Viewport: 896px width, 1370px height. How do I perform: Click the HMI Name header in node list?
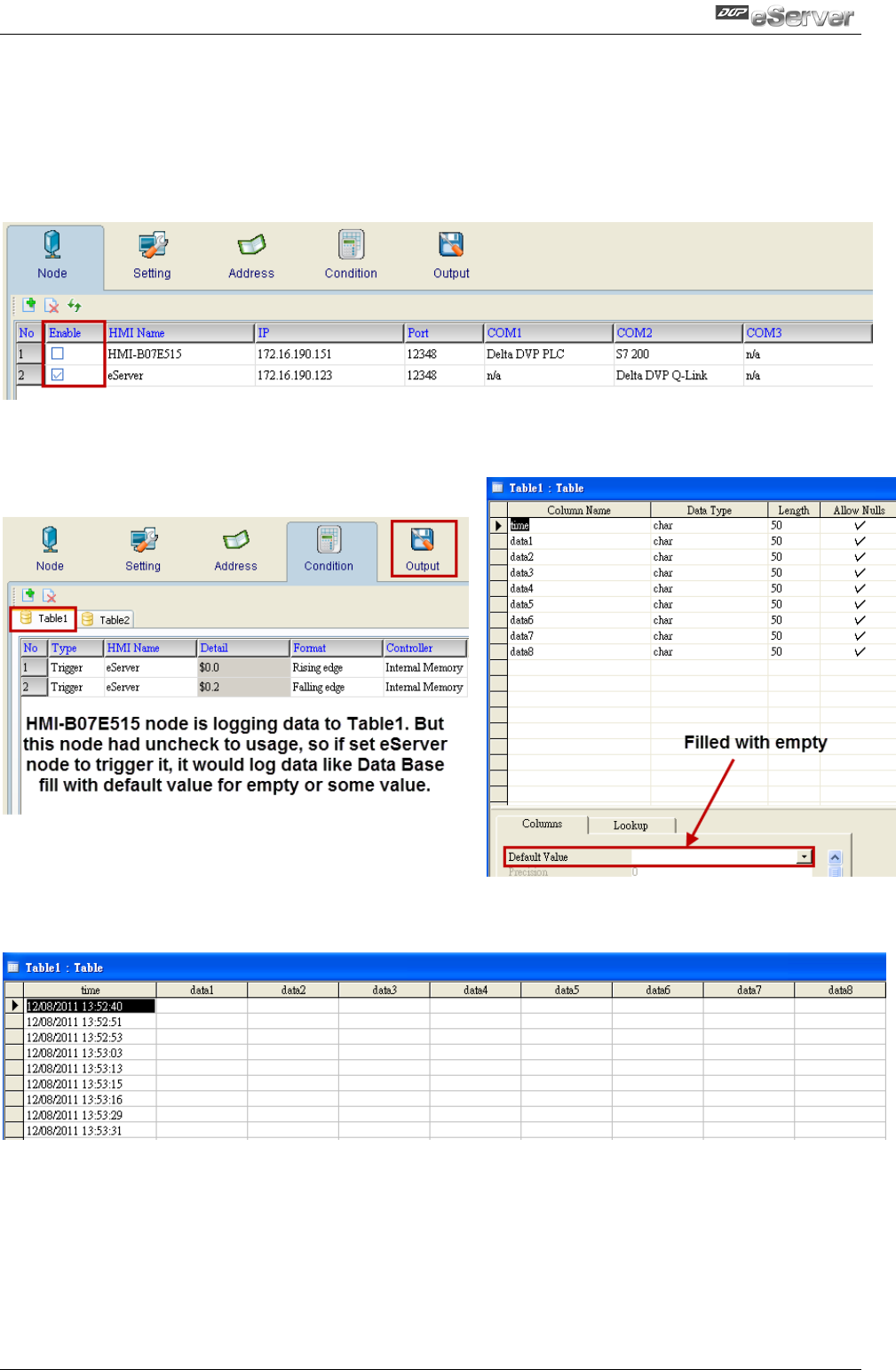click(180, 333)
